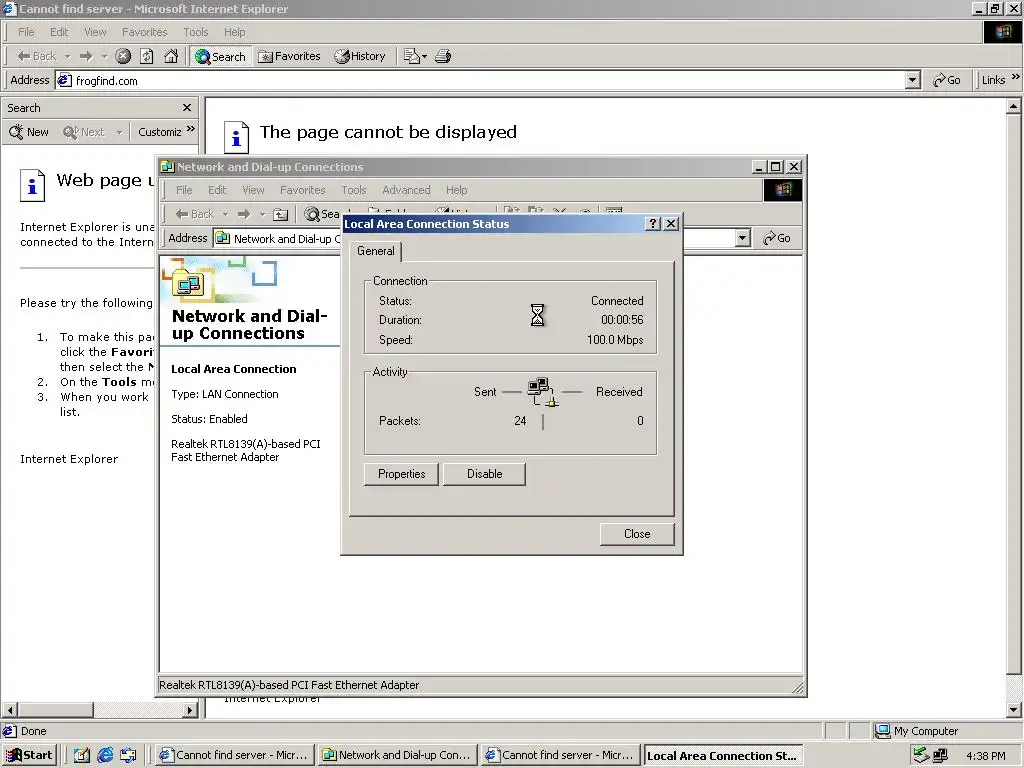Launch Internet Explorer from quick launch

(x=105, y=756)
